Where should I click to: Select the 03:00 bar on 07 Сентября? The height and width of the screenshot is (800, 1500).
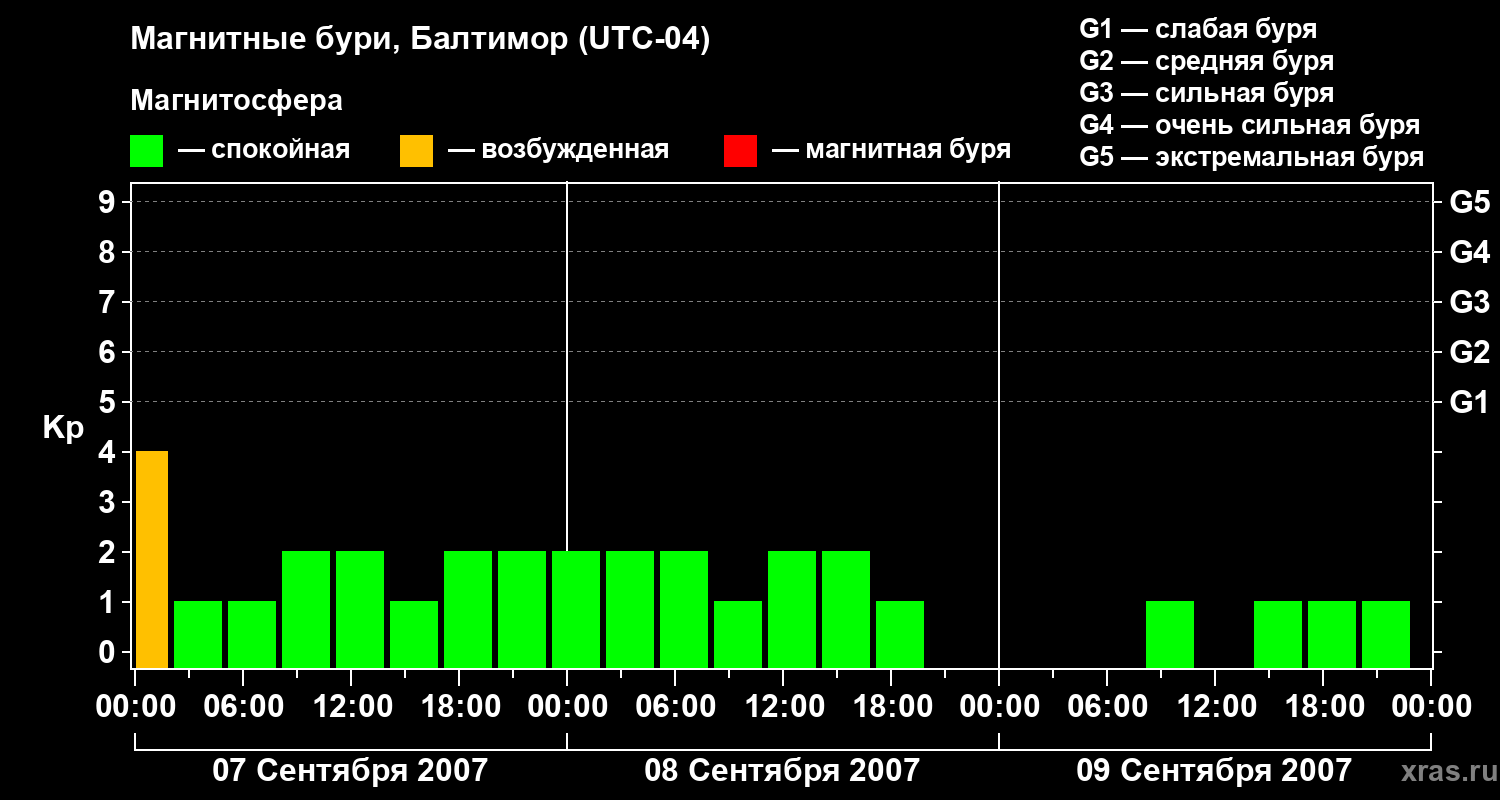pyautogui.click(x=198, y=634)
